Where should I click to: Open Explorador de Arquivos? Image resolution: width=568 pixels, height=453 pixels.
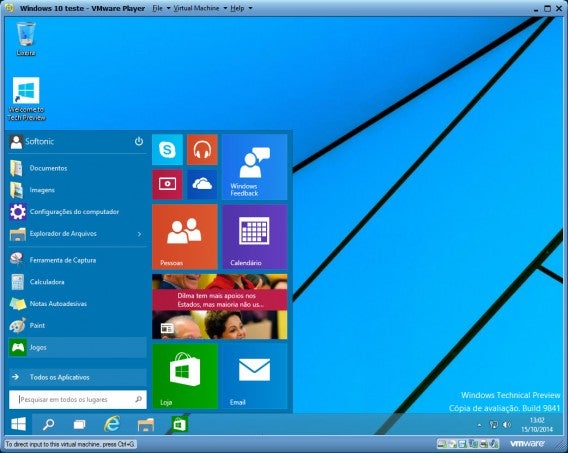pos(78,234)
